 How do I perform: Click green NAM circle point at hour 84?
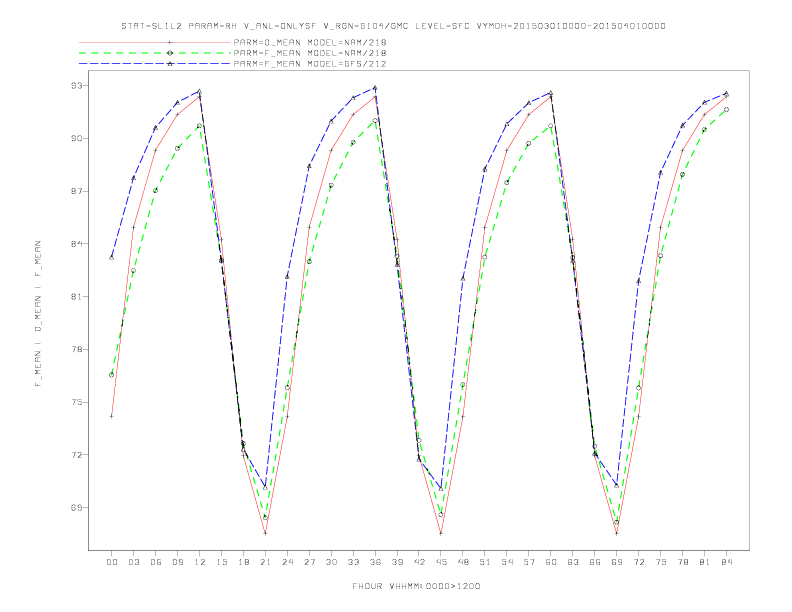pyautogui.click(x=726, y=110)
